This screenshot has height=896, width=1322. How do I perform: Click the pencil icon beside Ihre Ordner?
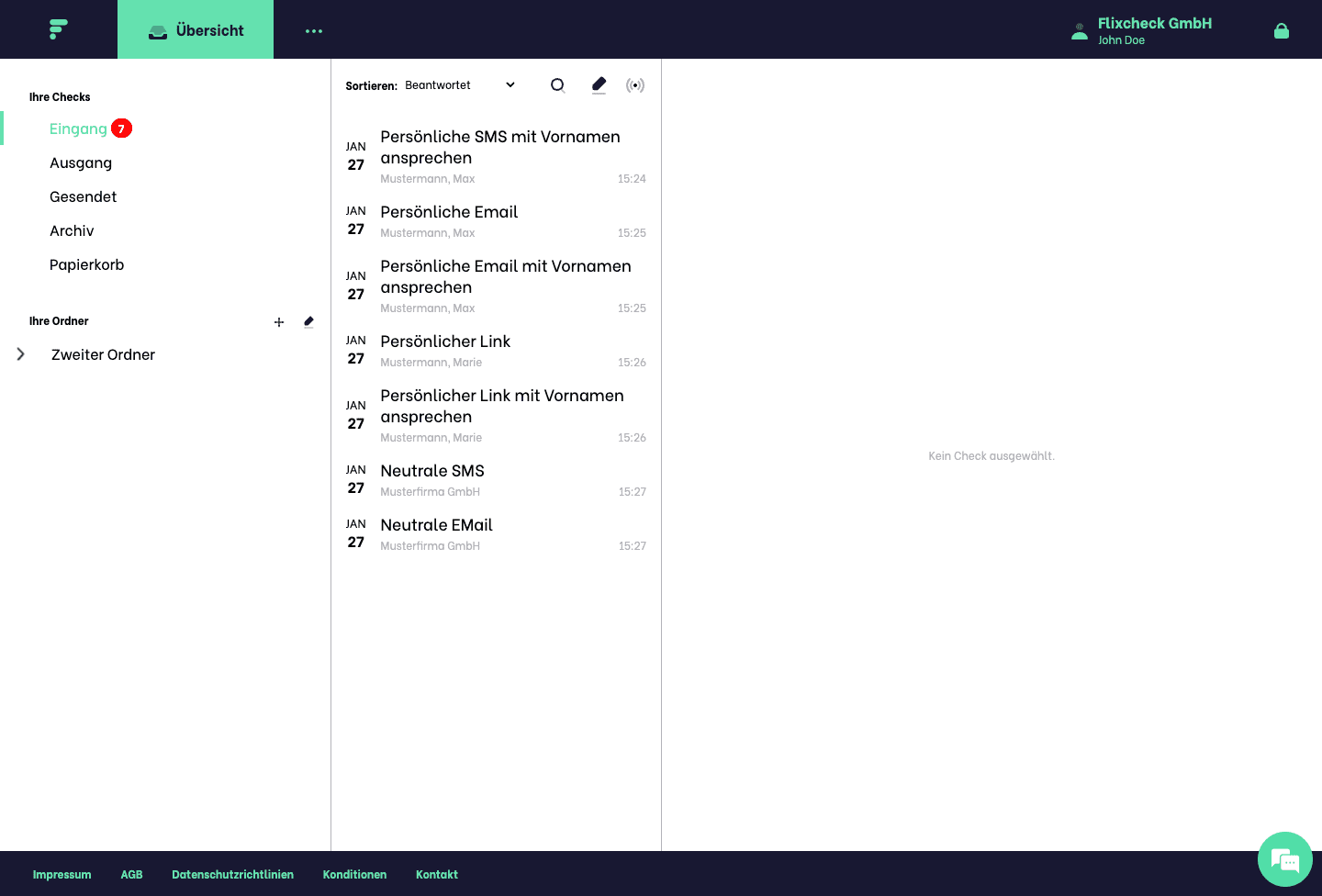pyautogui.click(x=308, y=321)
